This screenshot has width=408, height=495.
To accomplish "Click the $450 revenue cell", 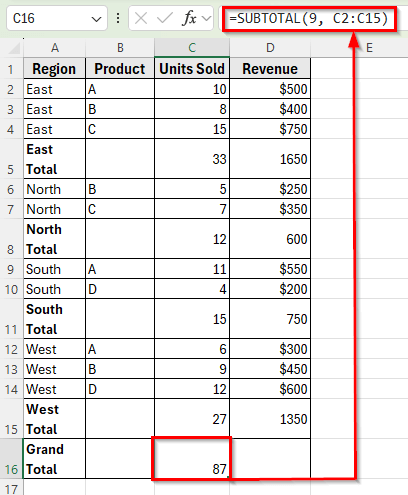I will [x=270, y=369].
